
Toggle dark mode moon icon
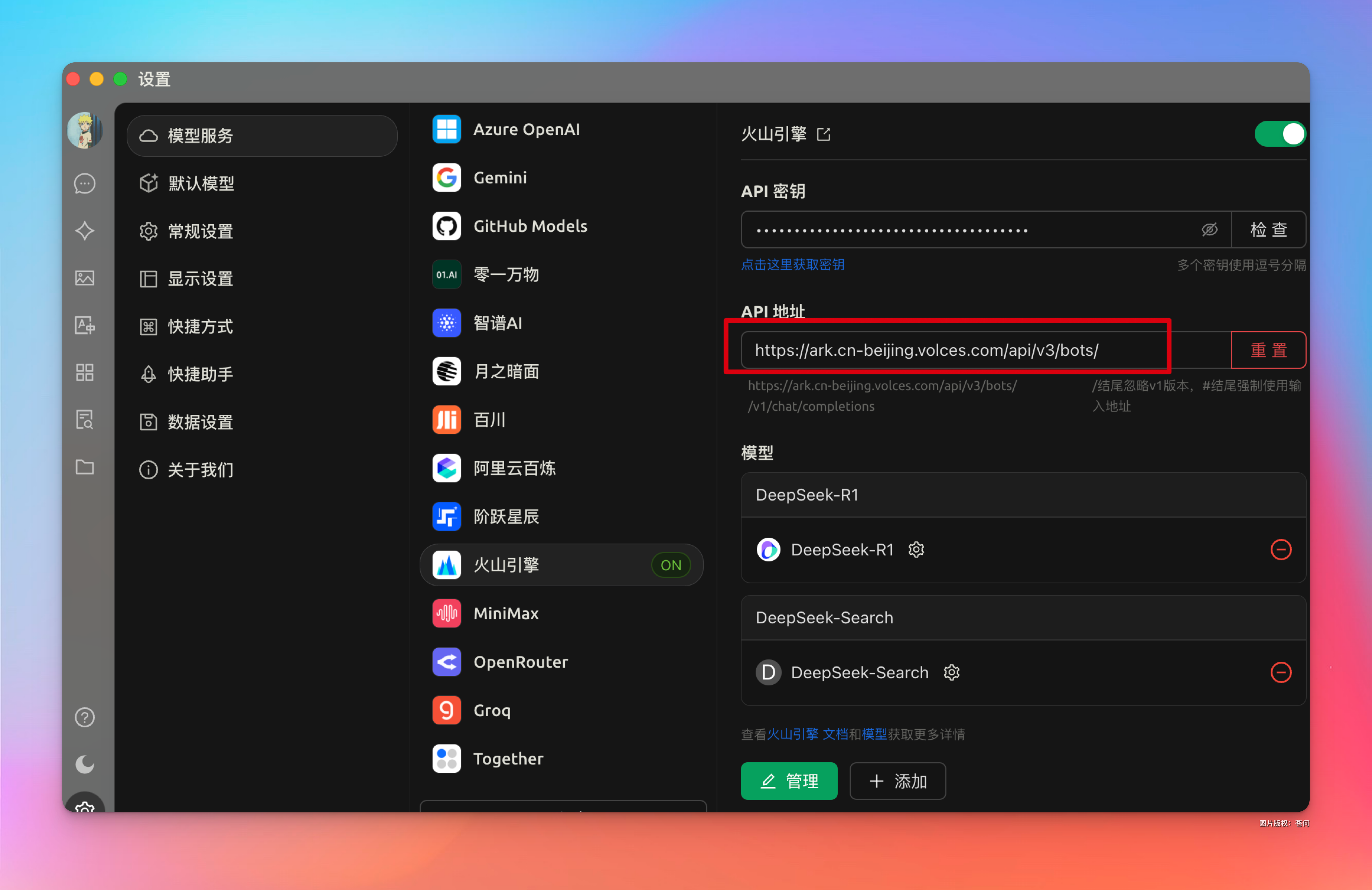[85, 764]
